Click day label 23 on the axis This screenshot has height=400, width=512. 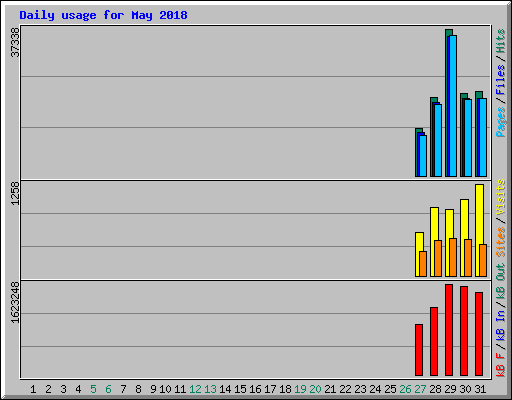(x=360, y=389)
